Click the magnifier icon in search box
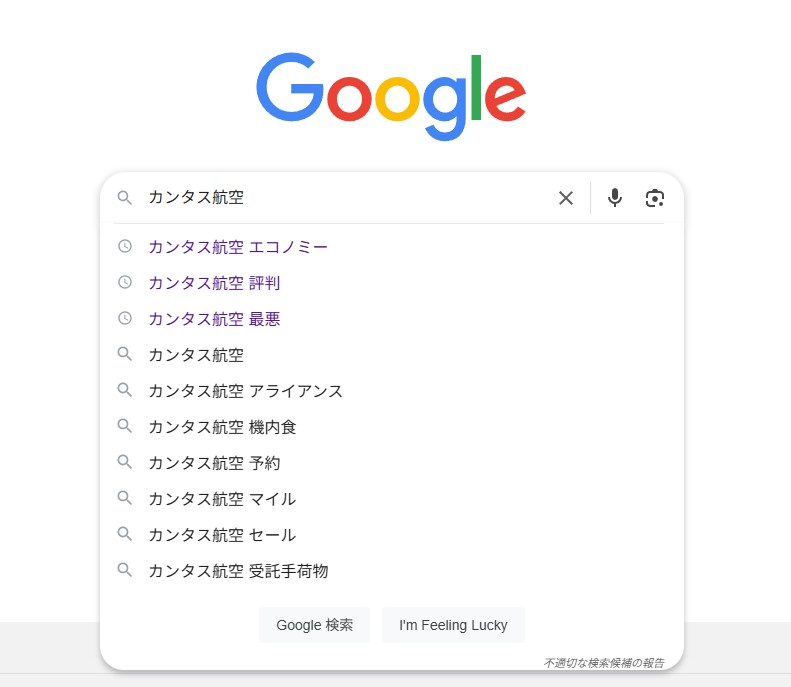Viewport: 791px width, 687px height. (x=124, y=198)
